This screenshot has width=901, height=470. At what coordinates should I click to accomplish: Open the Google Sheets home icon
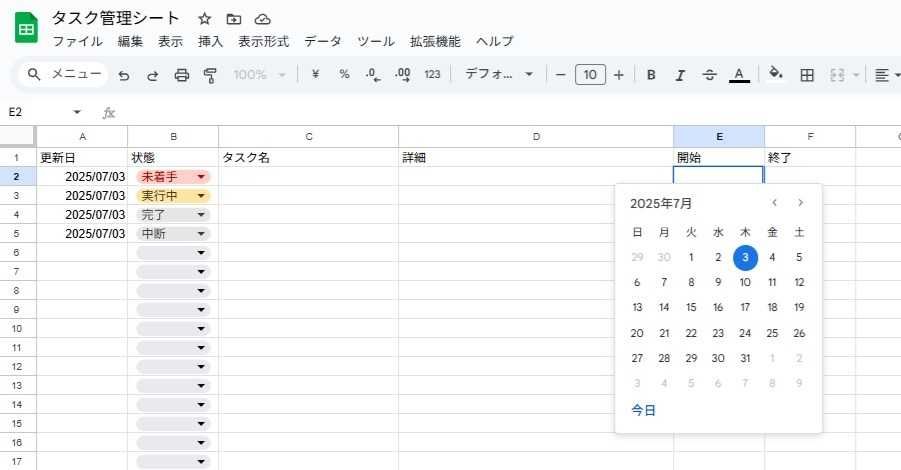point(26,28)
